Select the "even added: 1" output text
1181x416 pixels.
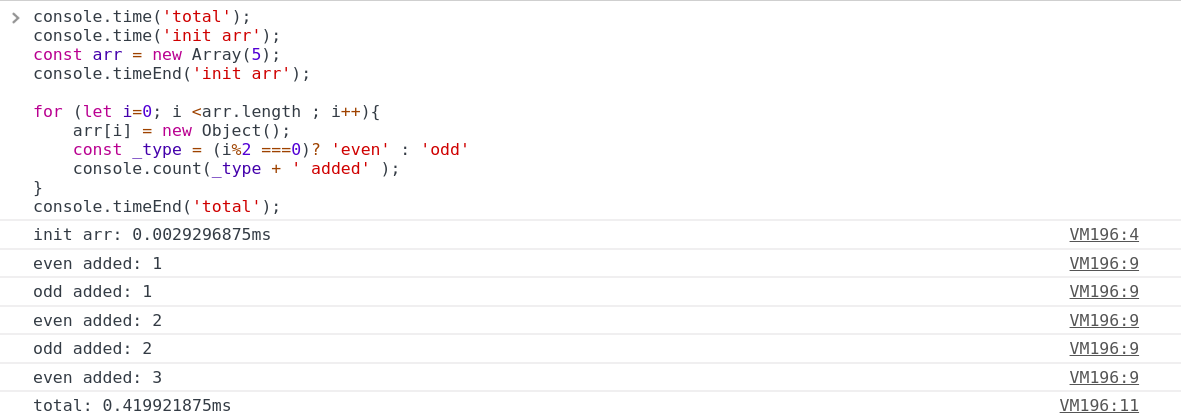pyautogui.click(x=97, y=264)
